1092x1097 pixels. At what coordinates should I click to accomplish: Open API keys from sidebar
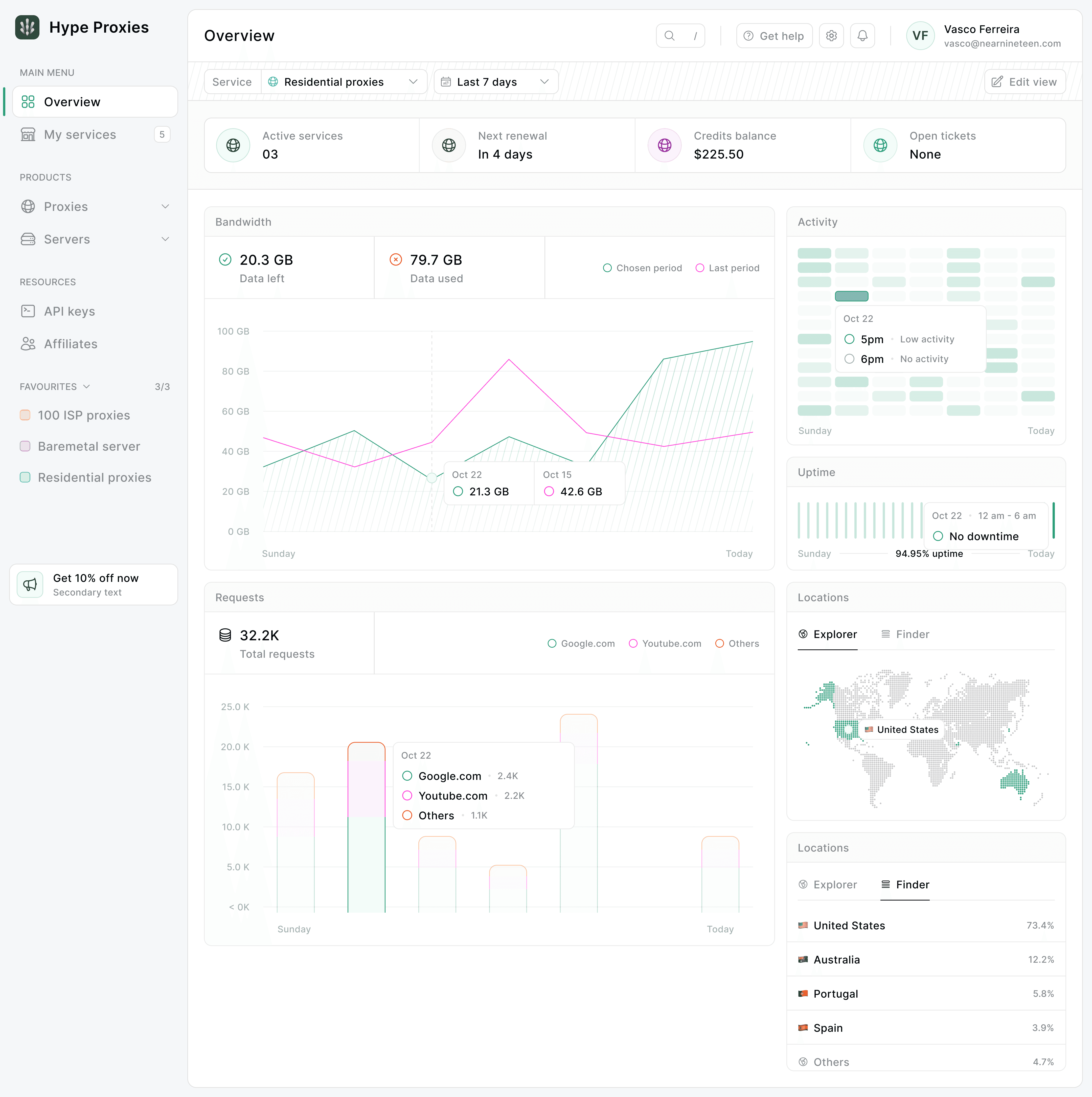point(69,311)
